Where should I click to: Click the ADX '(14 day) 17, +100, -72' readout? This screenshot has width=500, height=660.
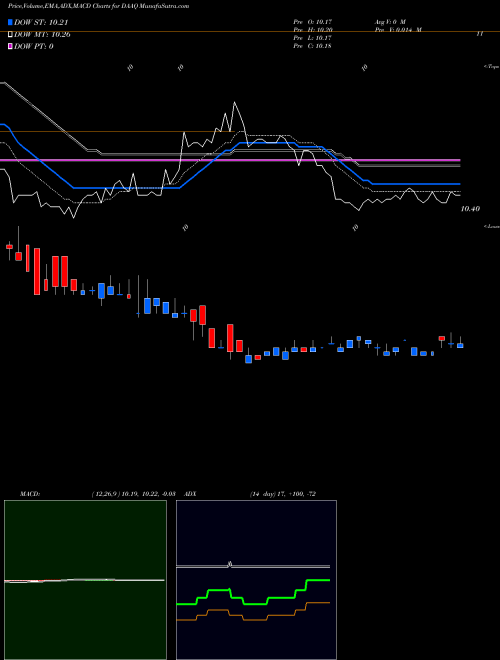coord(283,494)
